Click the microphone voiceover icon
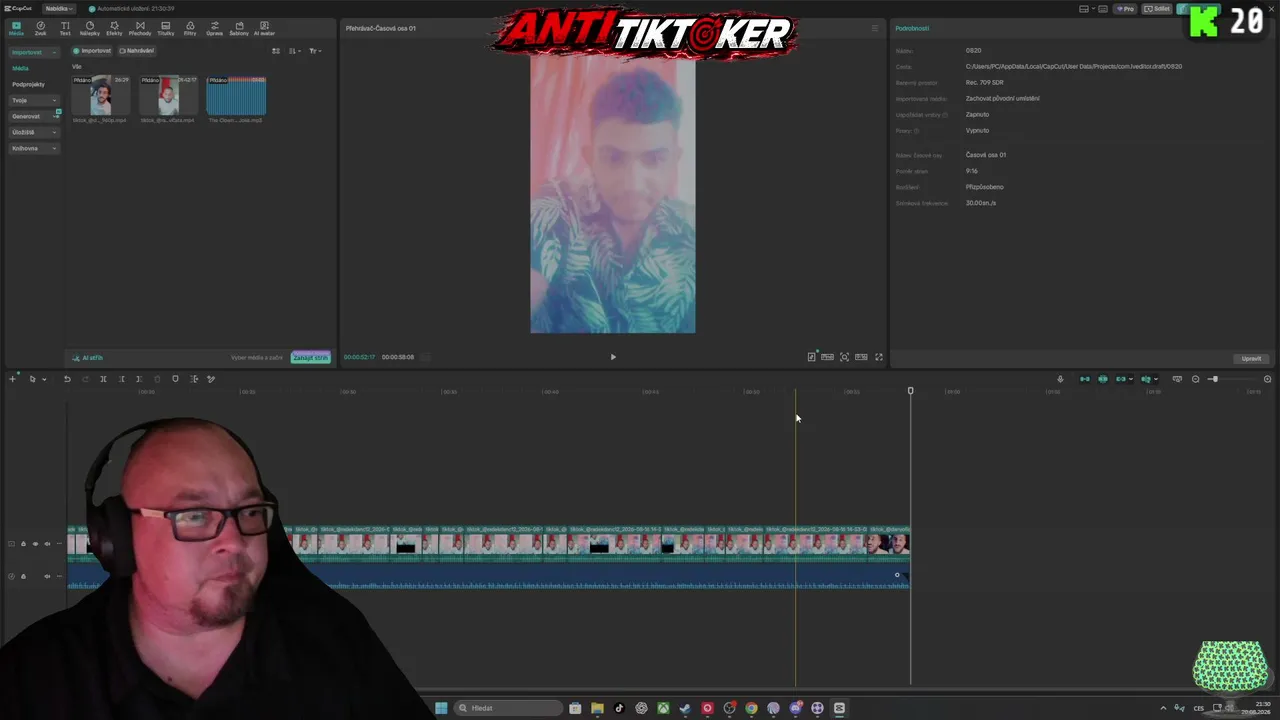 [x=1060, y=379]
